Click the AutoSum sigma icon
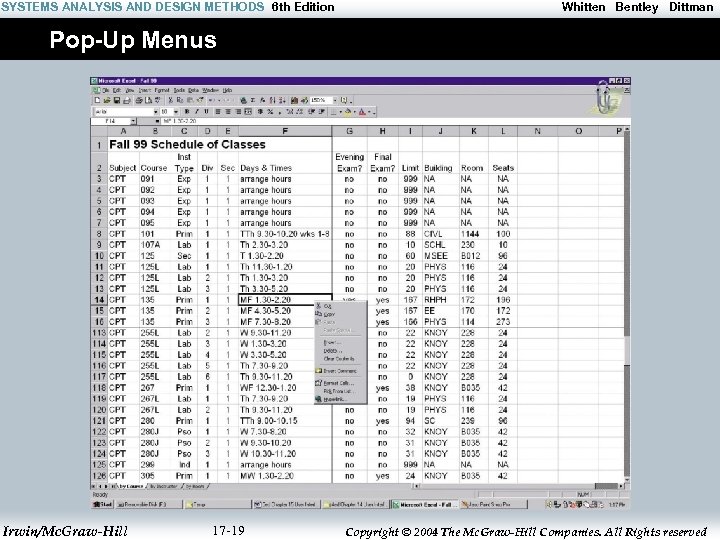 (253, 100)
